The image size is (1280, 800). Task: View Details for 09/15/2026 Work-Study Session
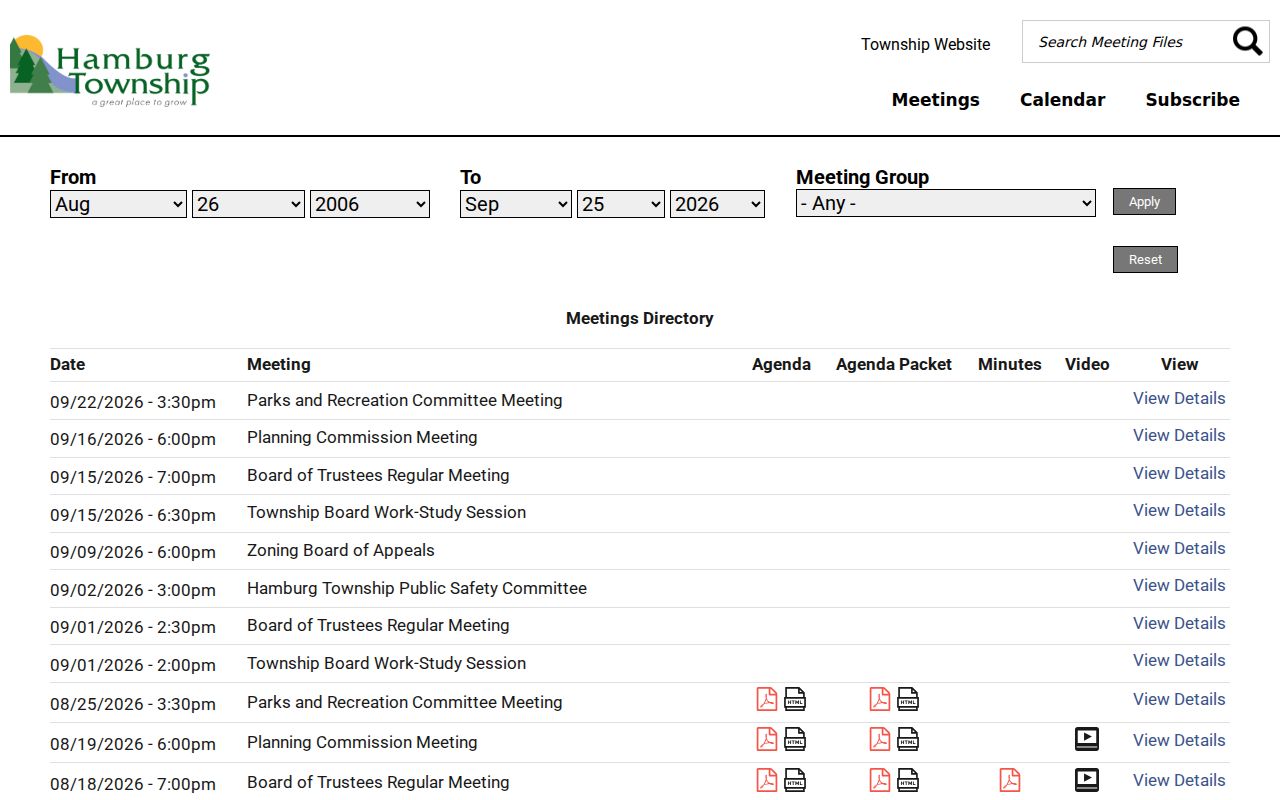pyautogui.click(x=1179, y=510)
